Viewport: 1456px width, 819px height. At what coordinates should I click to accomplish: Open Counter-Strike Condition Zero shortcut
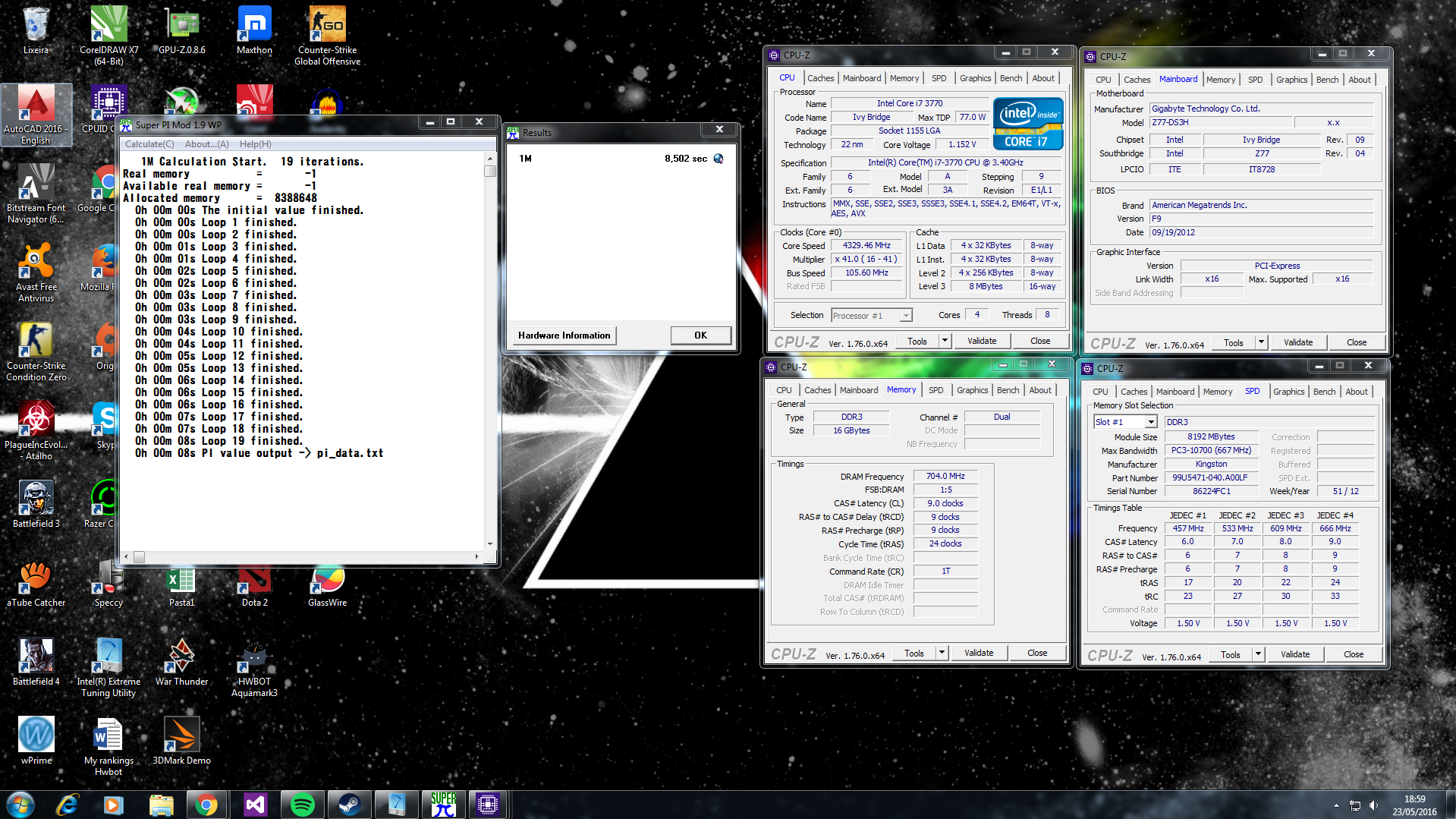(x=36, y=352)
